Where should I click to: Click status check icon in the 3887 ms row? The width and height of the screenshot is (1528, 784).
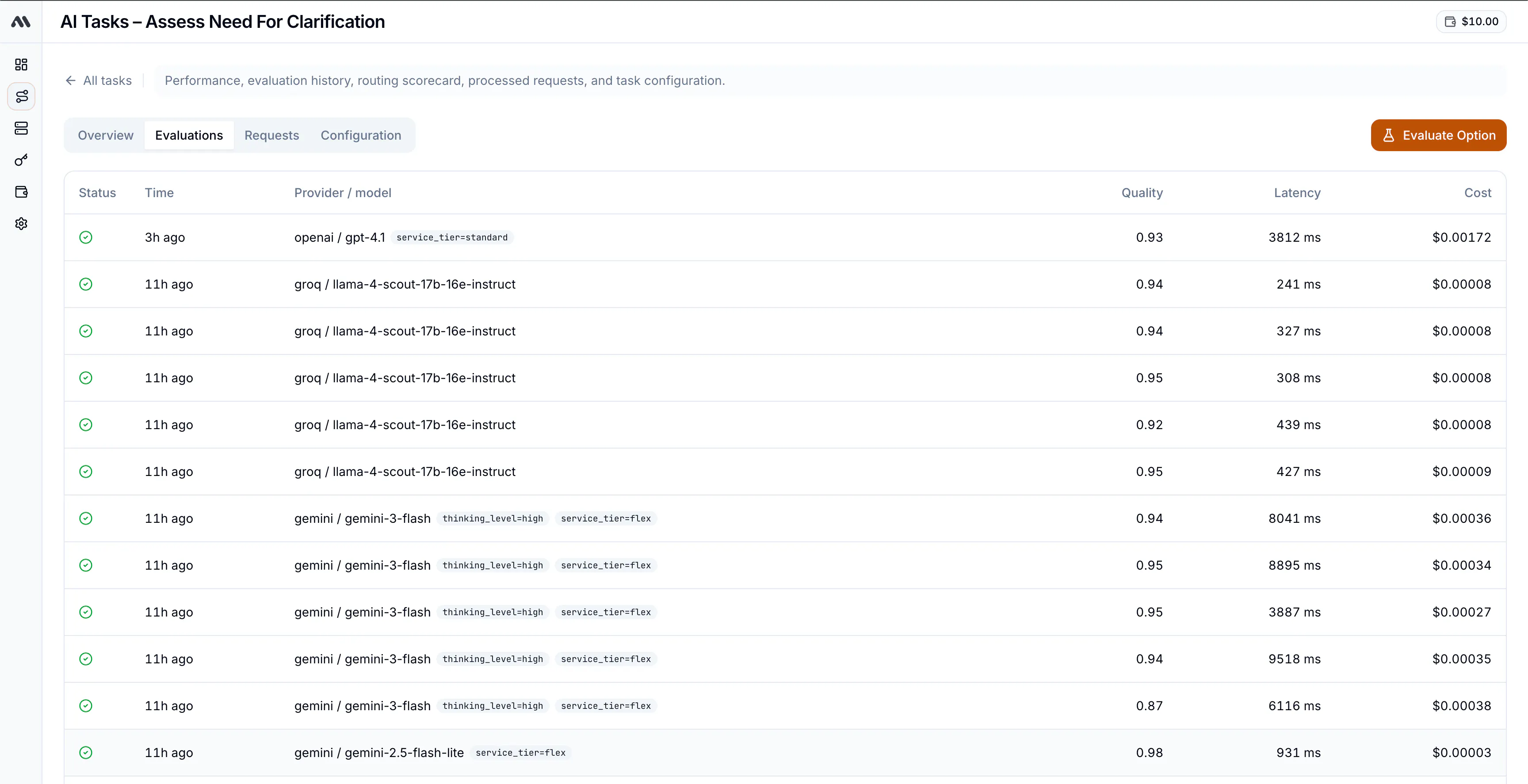point(86,612)
